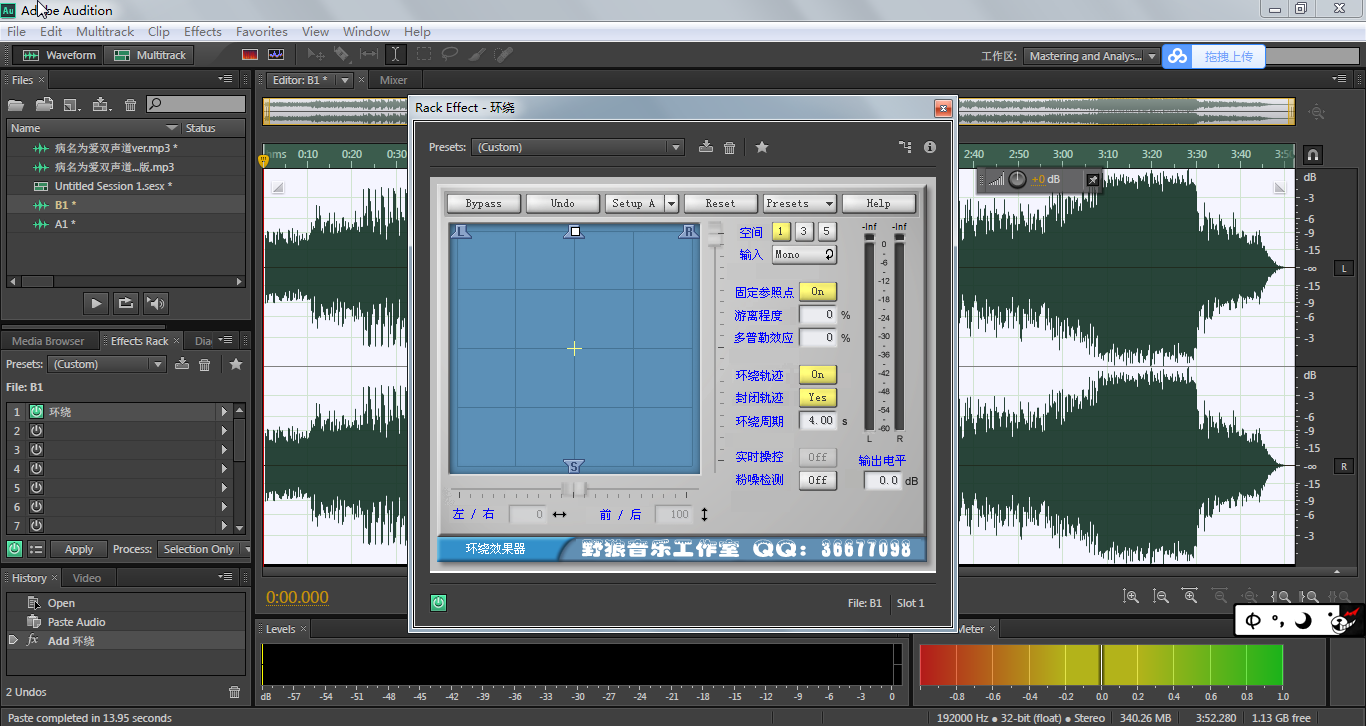Open the Setup A dropdown arrow
Screen dimensions: 1366x726
pos(671,203)
